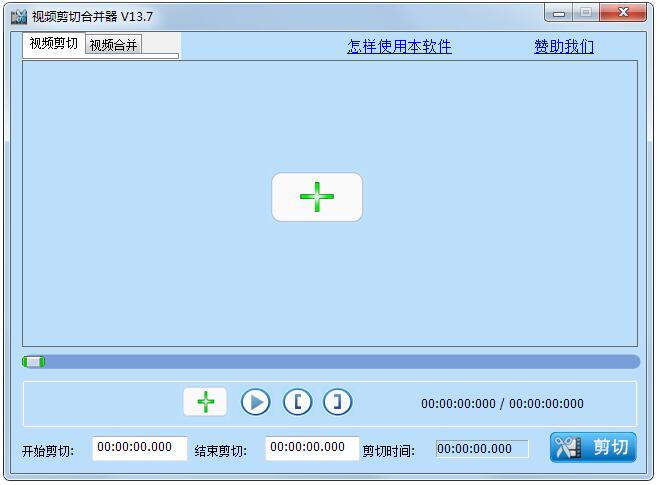Set cut end with right bracket button
The height and width of the screenshot is (485, 657).
coord(337,402)
